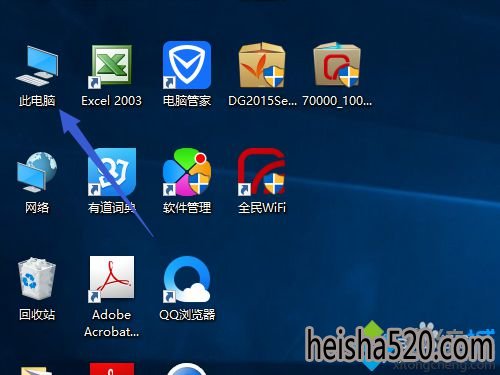Viewport: 500px width, 375px height.
Task: Select the 70000_100... installer package icon
Action: 337,65
